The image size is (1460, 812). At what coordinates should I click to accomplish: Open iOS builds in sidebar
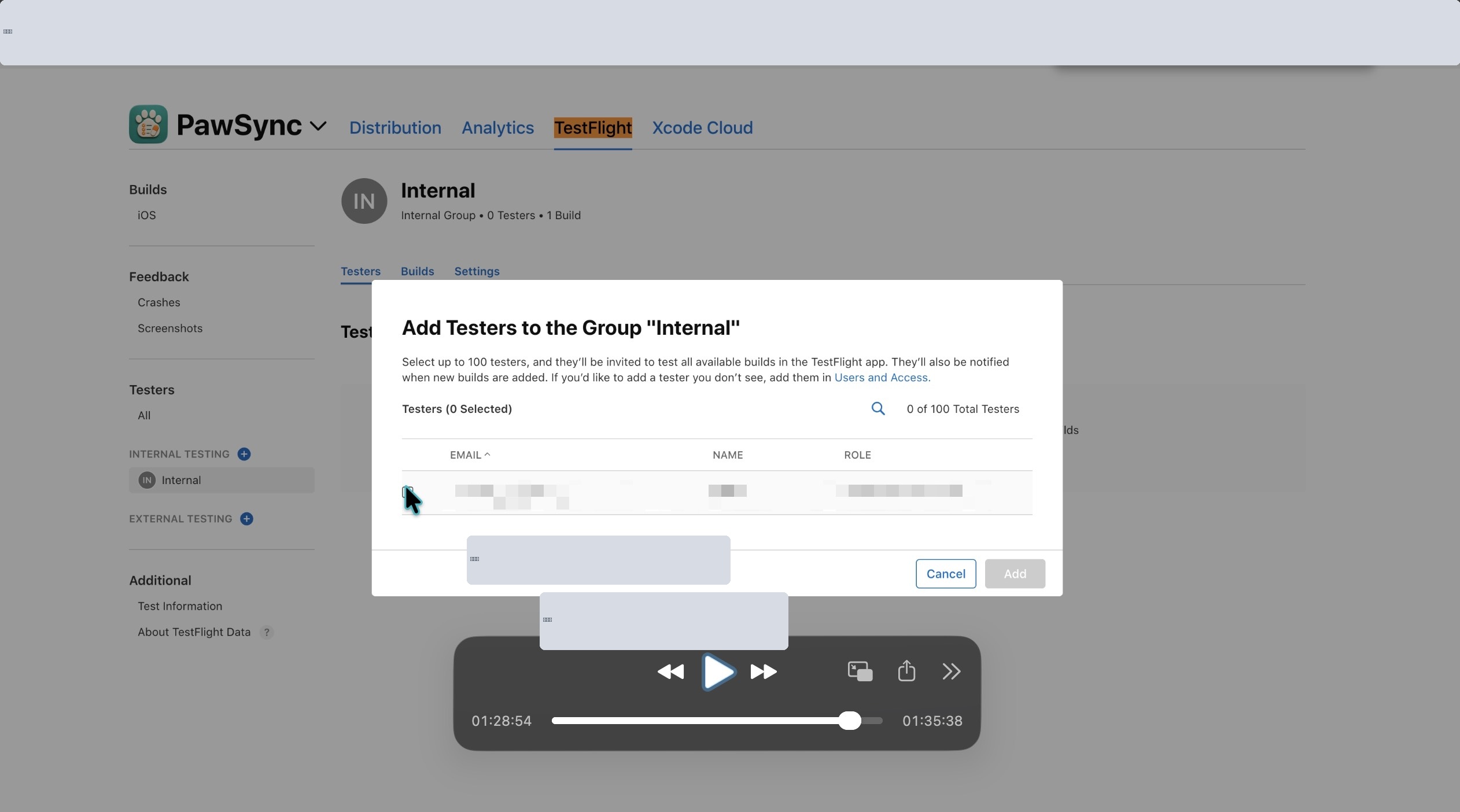pos(147,215)
